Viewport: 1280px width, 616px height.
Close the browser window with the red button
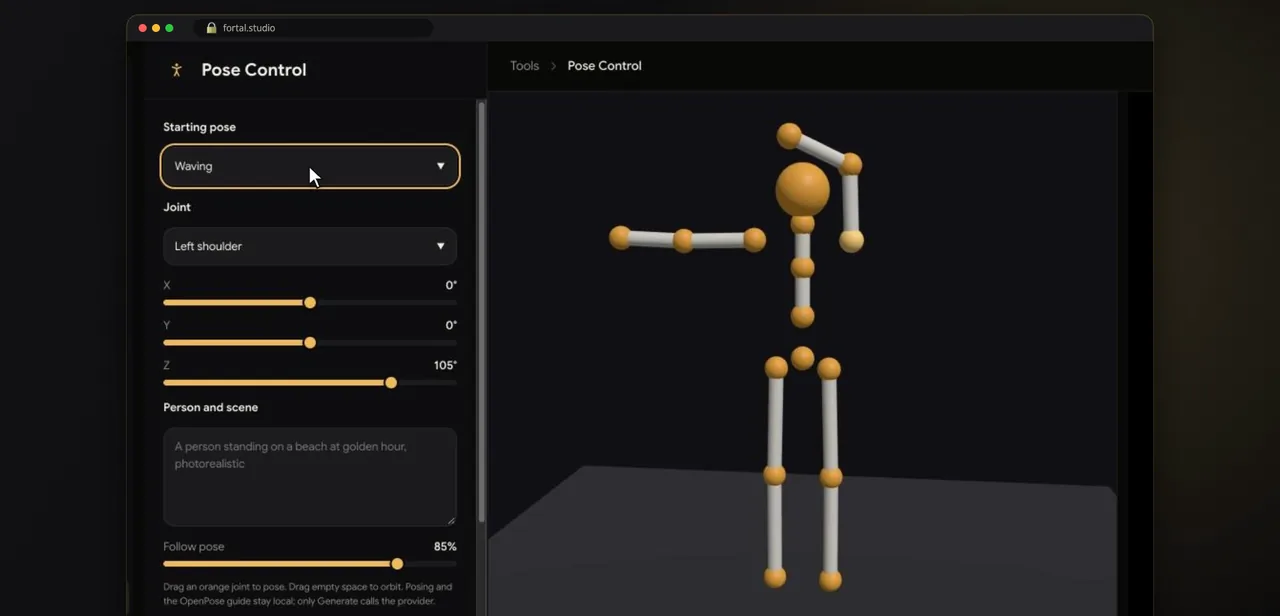pos(143,28)
